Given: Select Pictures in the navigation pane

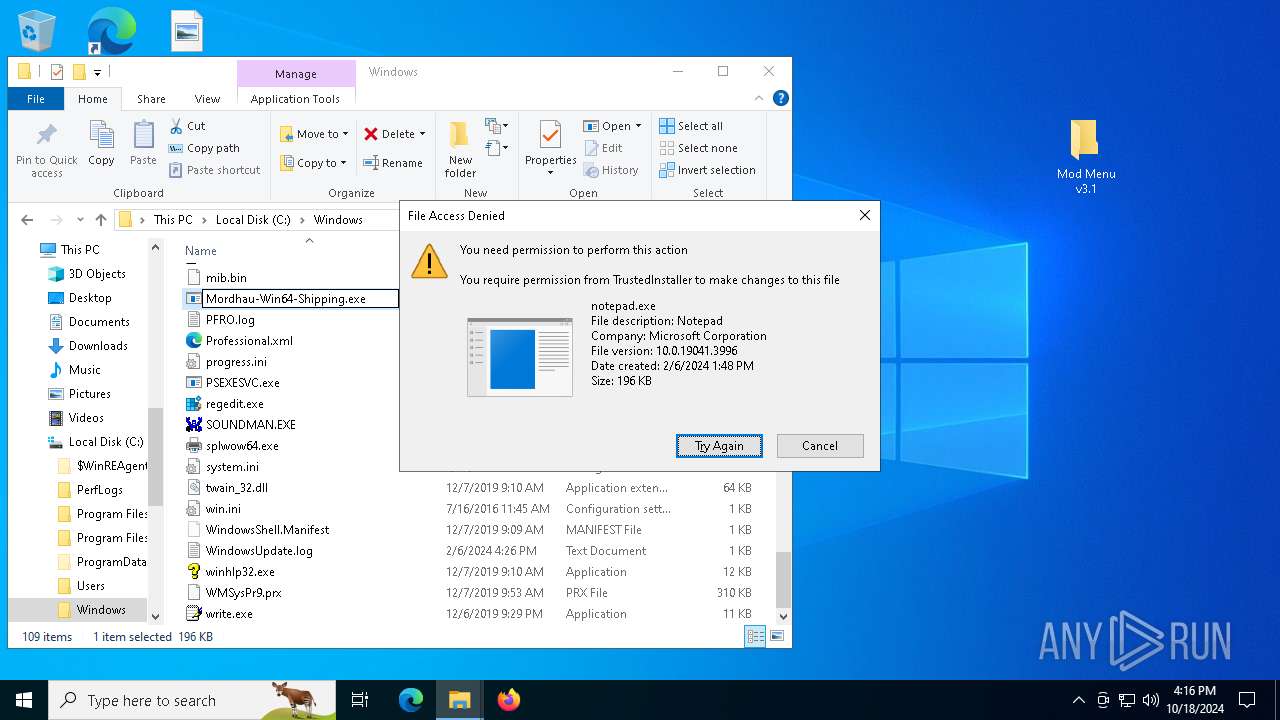Looking at the screenshot, I should click(89, 394).
